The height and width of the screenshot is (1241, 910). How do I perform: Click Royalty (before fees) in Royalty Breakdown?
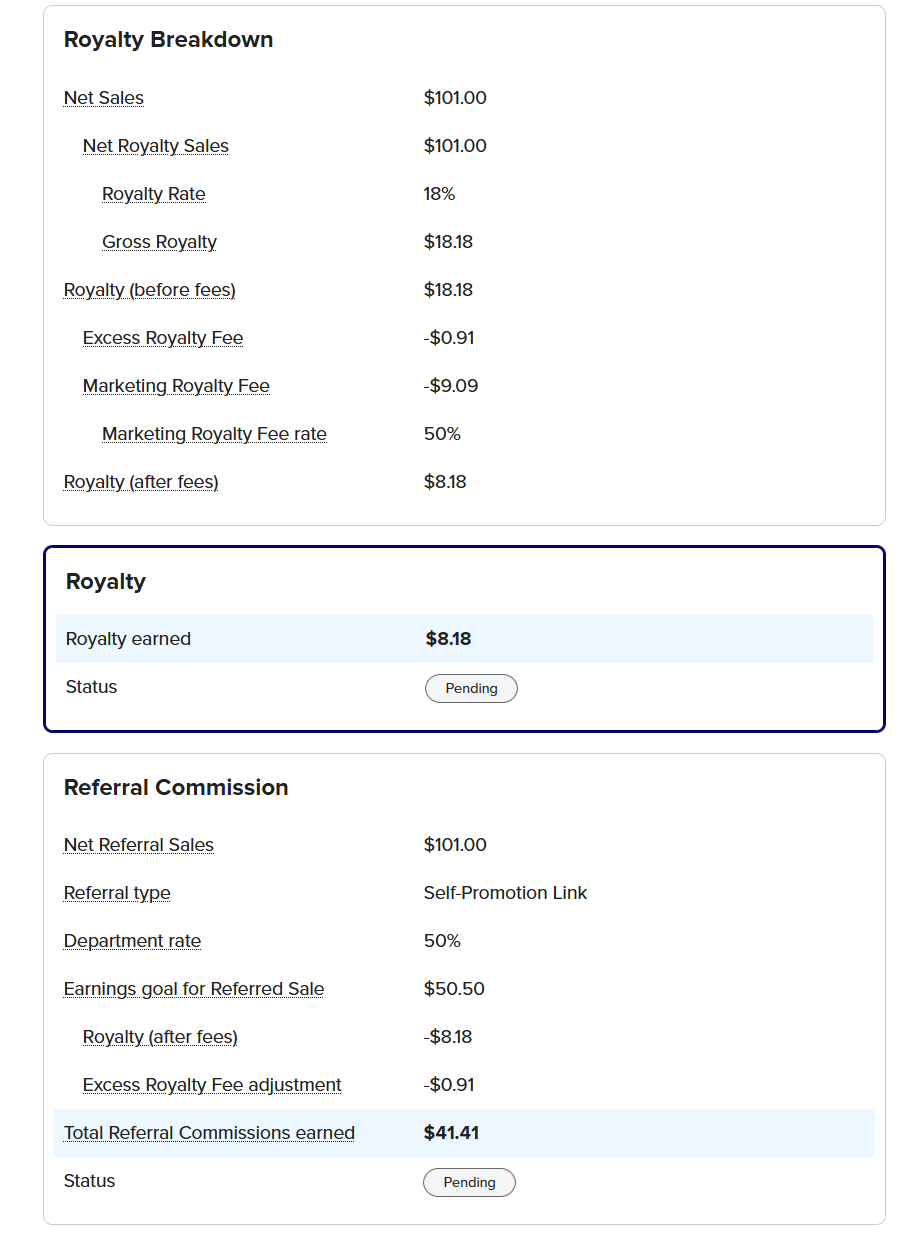tap(150, 290)
